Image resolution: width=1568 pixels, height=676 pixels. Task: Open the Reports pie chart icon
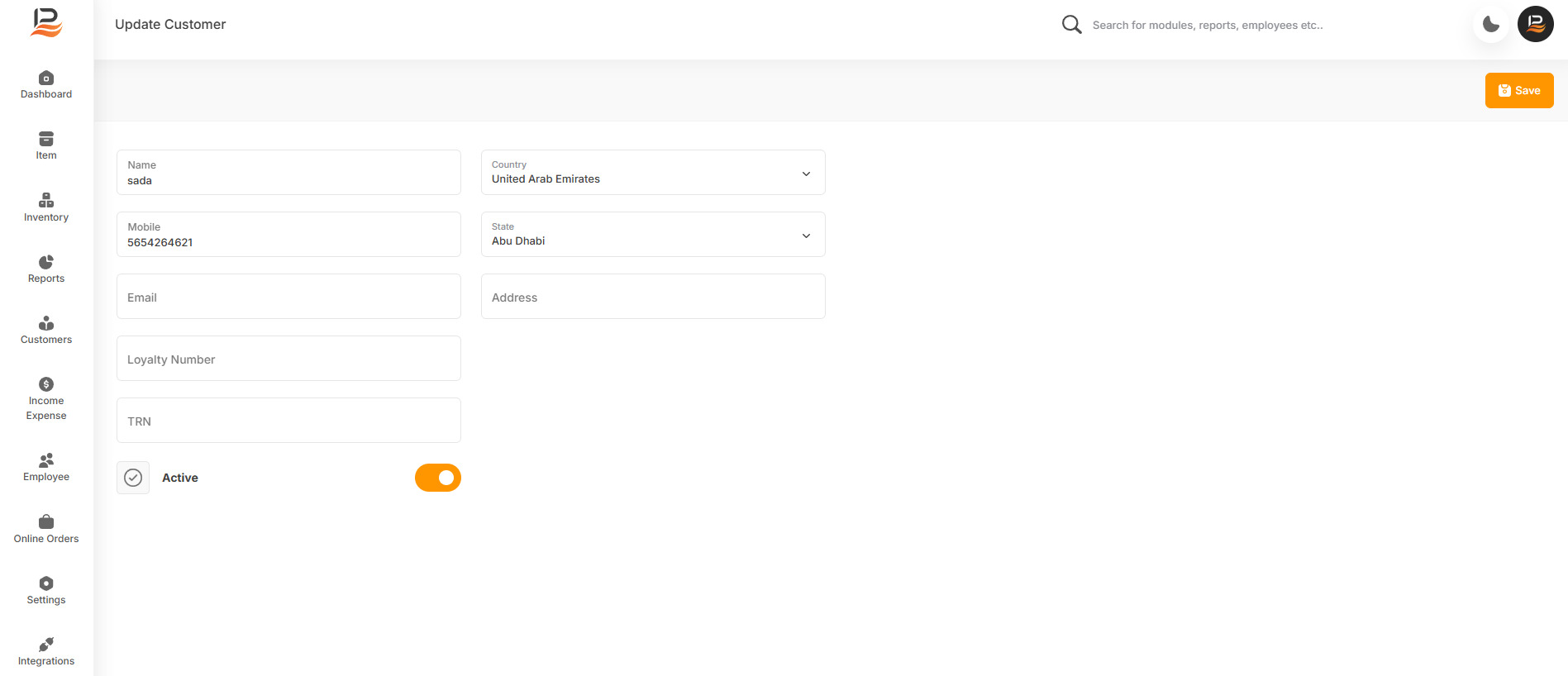click(46, 262)
